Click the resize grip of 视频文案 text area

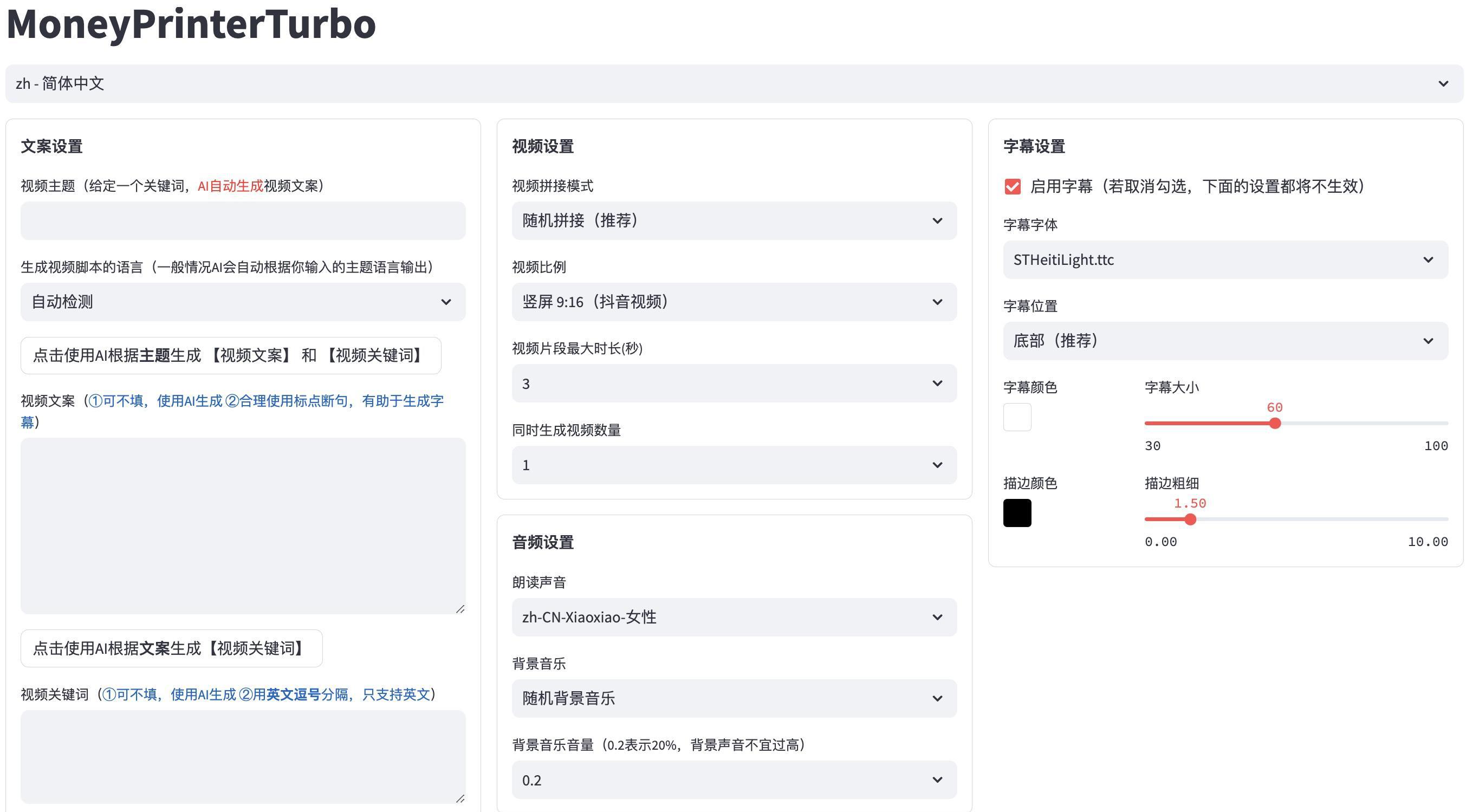(460, 609)
